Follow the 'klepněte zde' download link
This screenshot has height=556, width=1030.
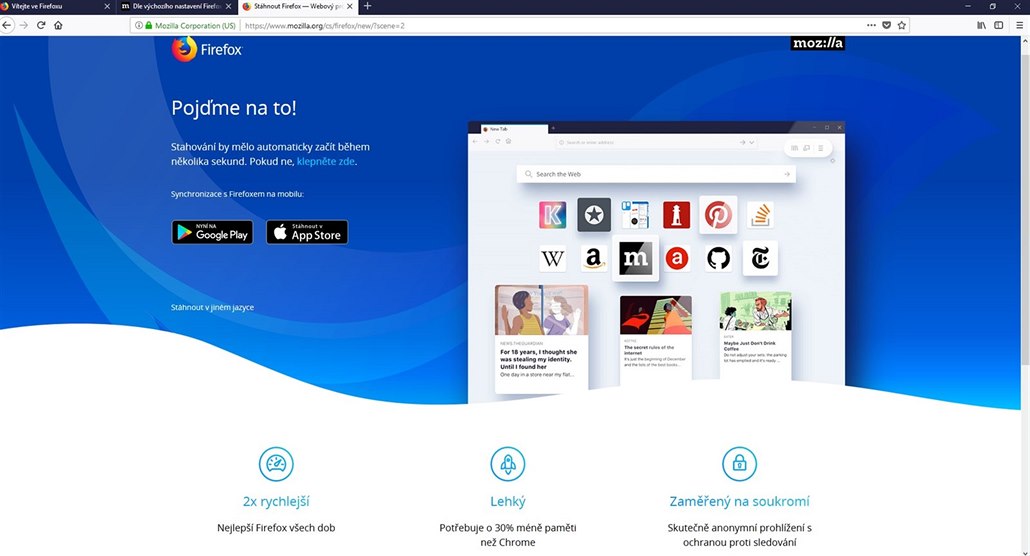pos(326,161)
